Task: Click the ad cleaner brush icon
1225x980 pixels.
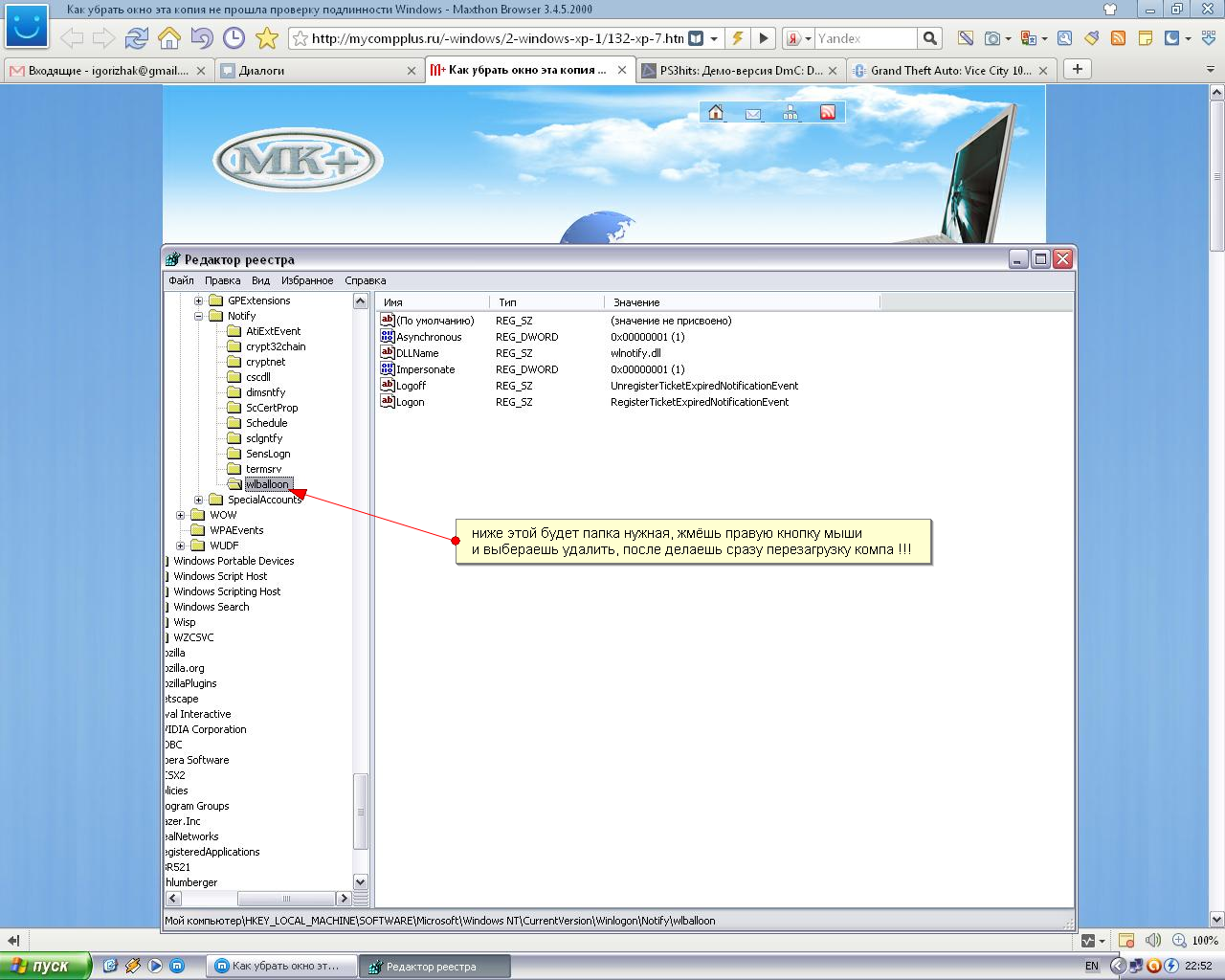Action: (x=1092, y=38)
